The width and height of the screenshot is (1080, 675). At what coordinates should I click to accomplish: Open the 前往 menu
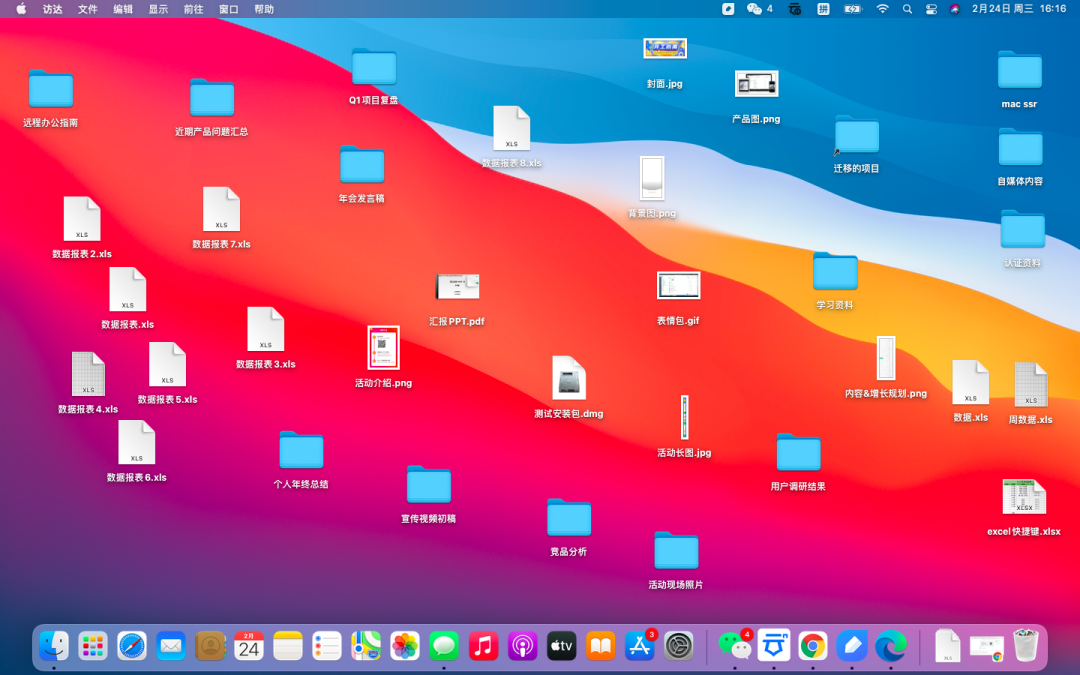tap(193, 9)
